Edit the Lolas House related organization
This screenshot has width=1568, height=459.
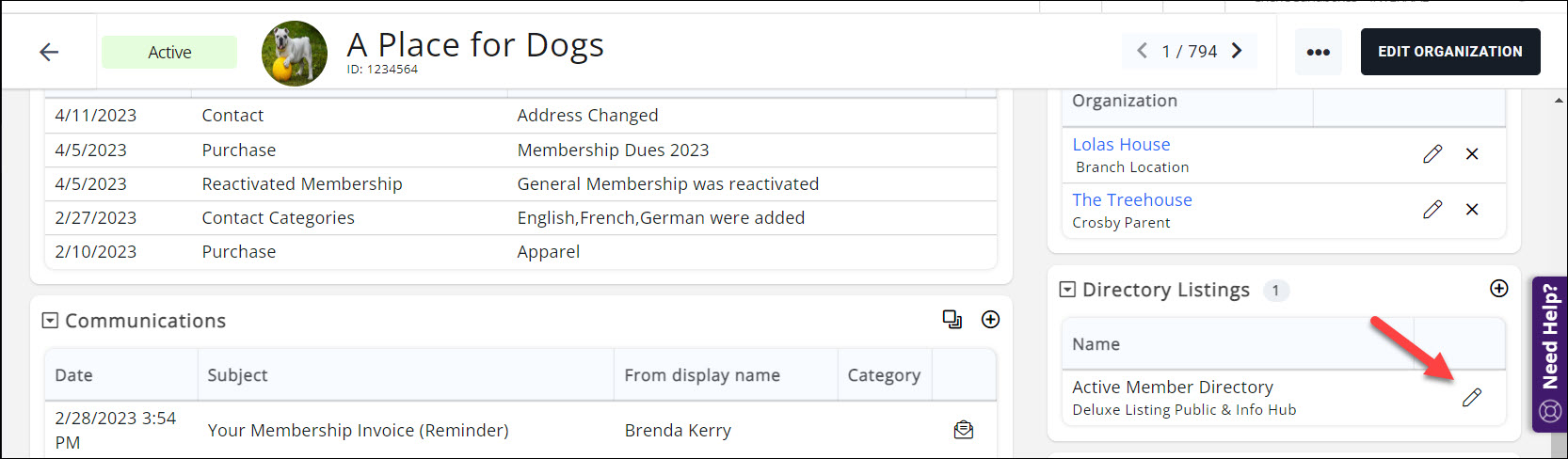[1432, 154]
